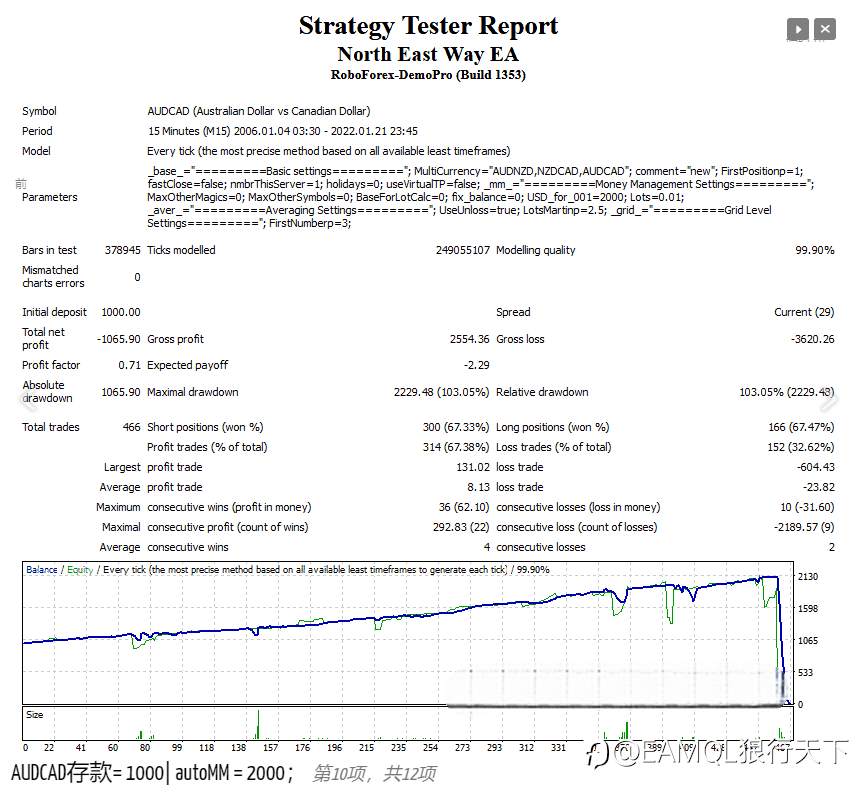The image size is (858, 800).
Task: Click the modelling quality value '99.90%' in table
Action: coord(815,250)
